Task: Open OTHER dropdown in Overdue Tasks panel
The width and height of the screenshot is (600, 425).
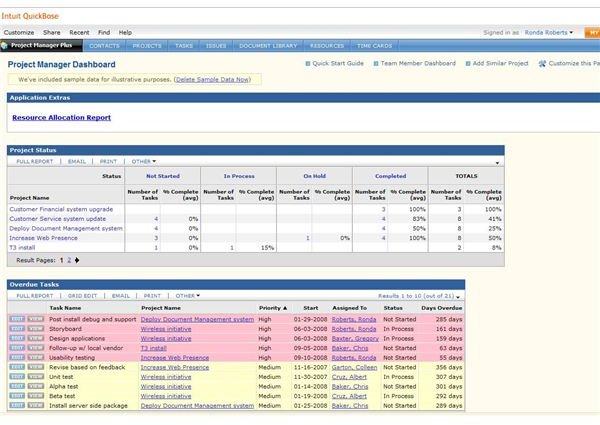Action: point(188,296)
